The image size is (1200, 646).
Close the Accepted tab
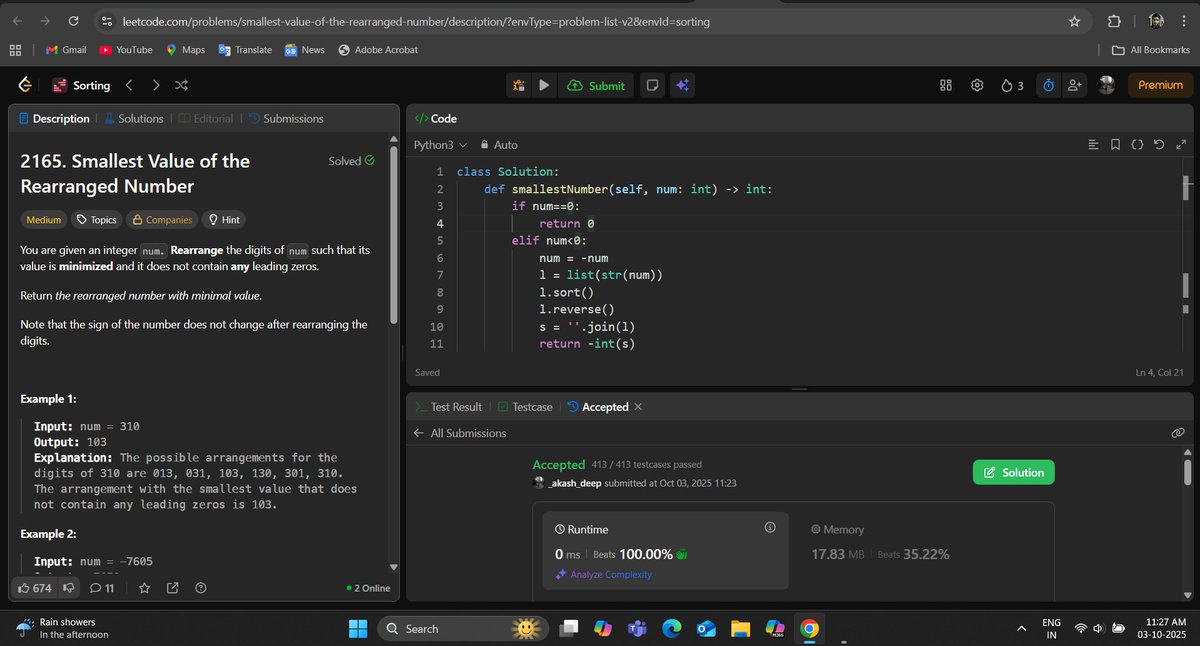click(638, 407)
